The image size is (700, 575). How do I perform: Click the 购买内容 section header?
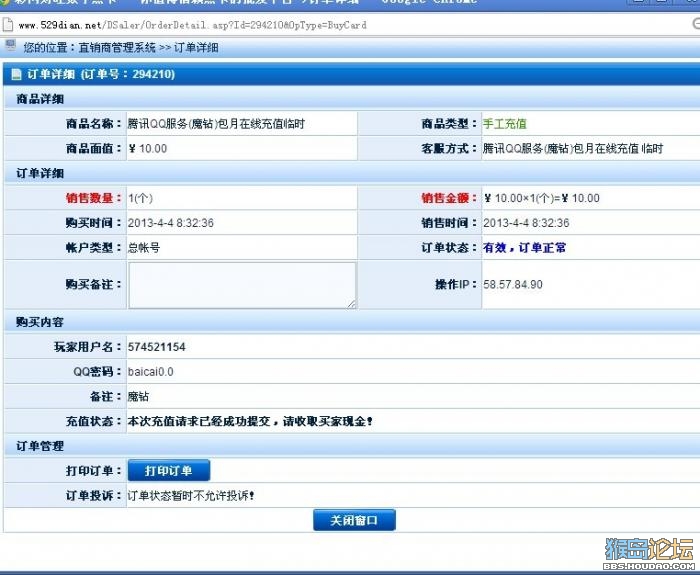point(40,322)
